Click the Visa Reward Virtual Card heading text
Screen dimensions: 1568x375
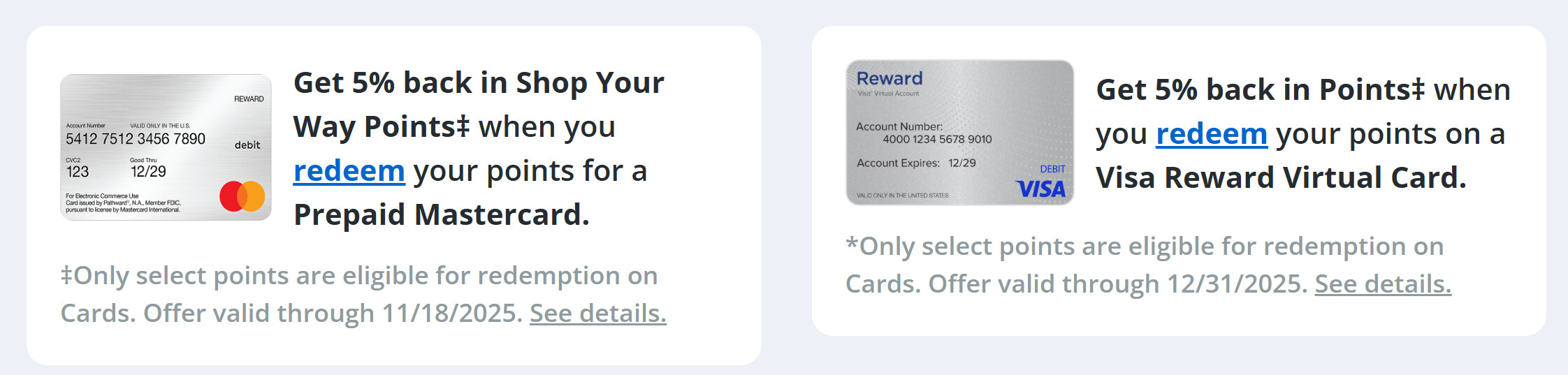point(1280,178)
